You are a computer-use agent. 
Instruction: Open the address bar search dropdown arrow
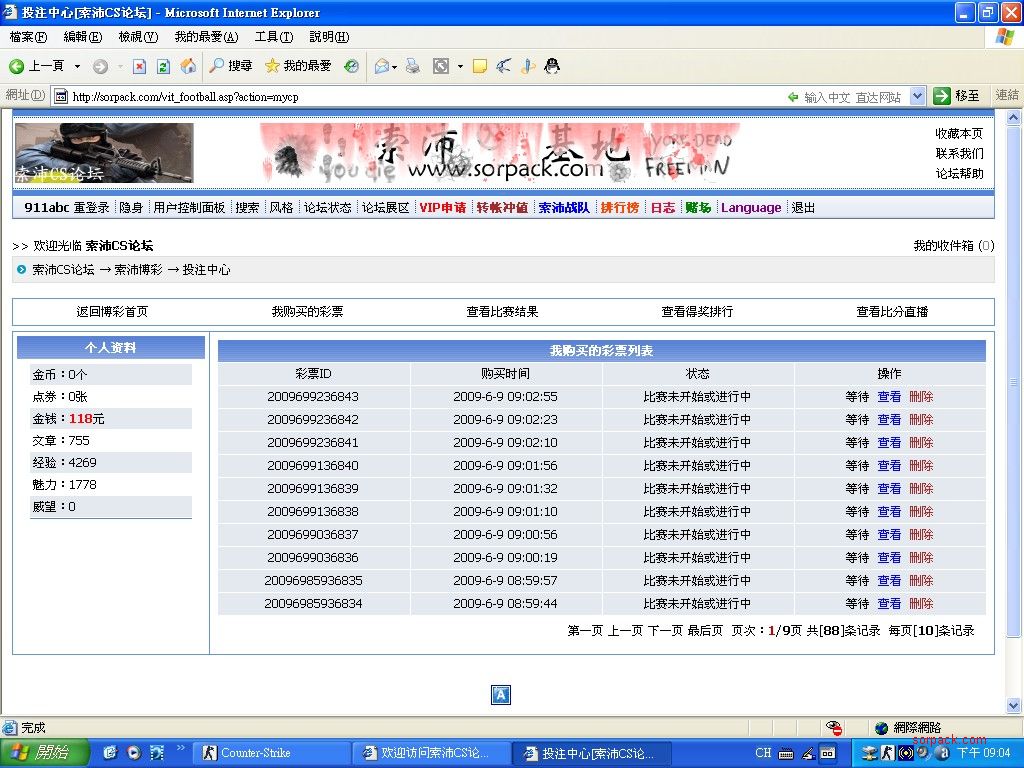[915, 97]
